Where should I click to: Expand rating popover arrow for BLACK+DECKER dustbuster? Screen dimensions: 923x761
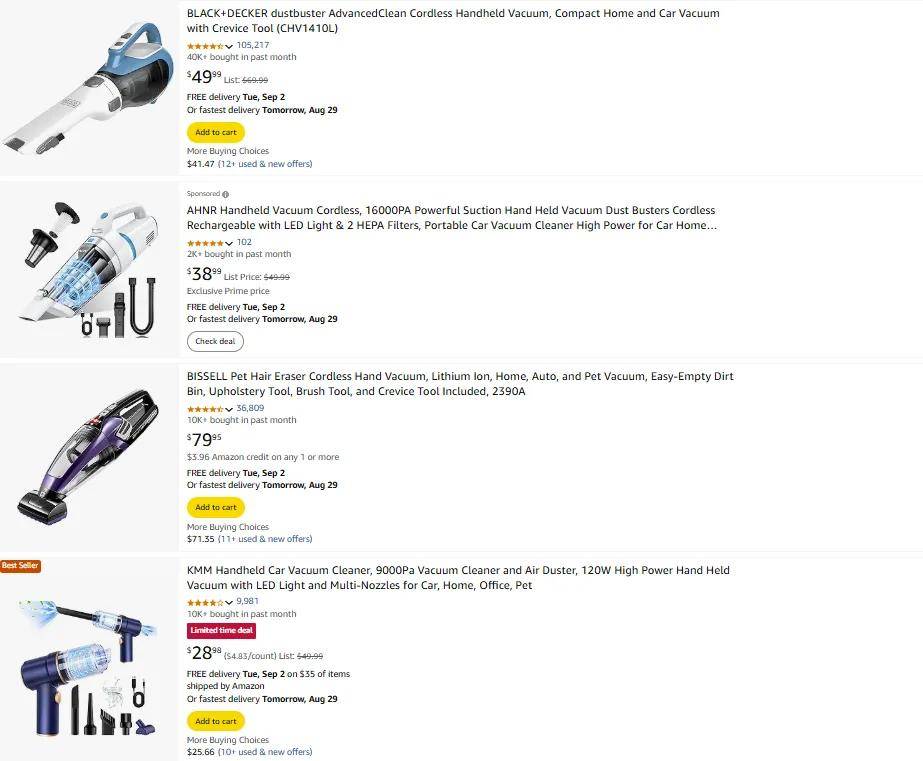(x=230, y=47)
